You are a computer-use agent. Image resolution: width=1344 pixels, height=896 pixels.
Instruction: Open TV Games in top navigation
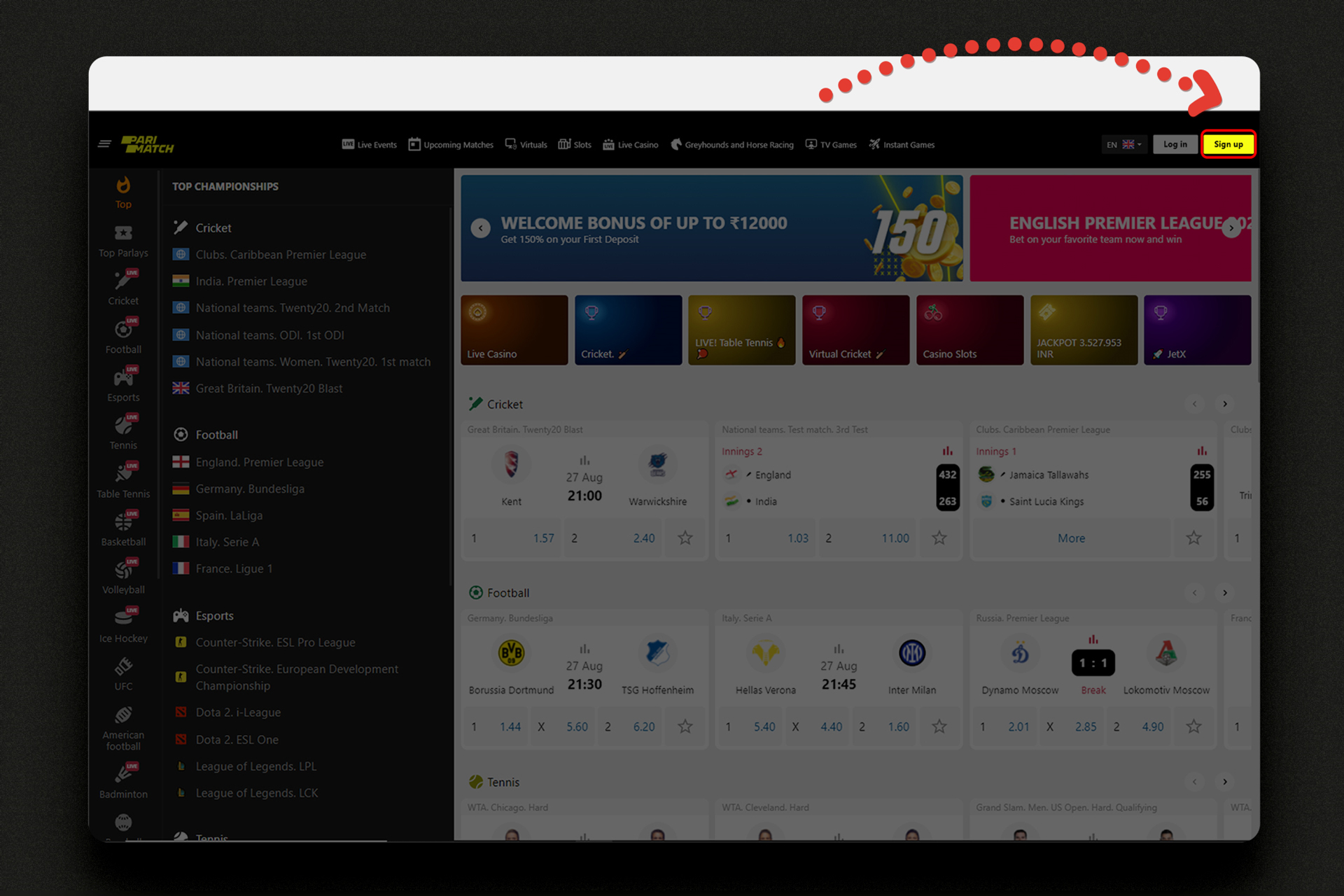tap(831, 145)
